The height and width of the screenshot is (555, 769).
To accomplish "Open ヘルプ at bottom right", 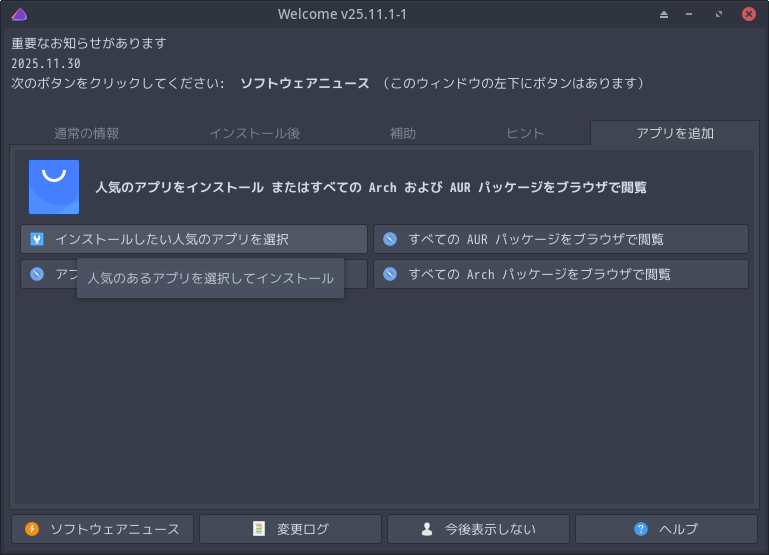I will [666, 529].
